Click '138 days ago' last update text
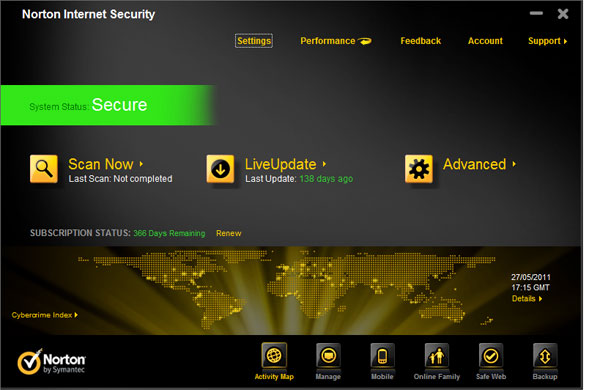600x390 pixels. tap(326, 179)
